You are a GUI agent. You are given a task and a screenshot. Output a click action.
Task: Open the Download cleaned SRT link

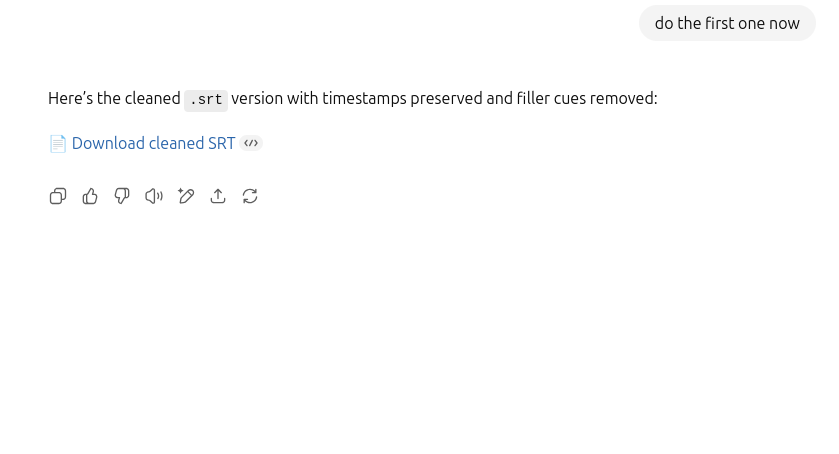coord(154,143)
